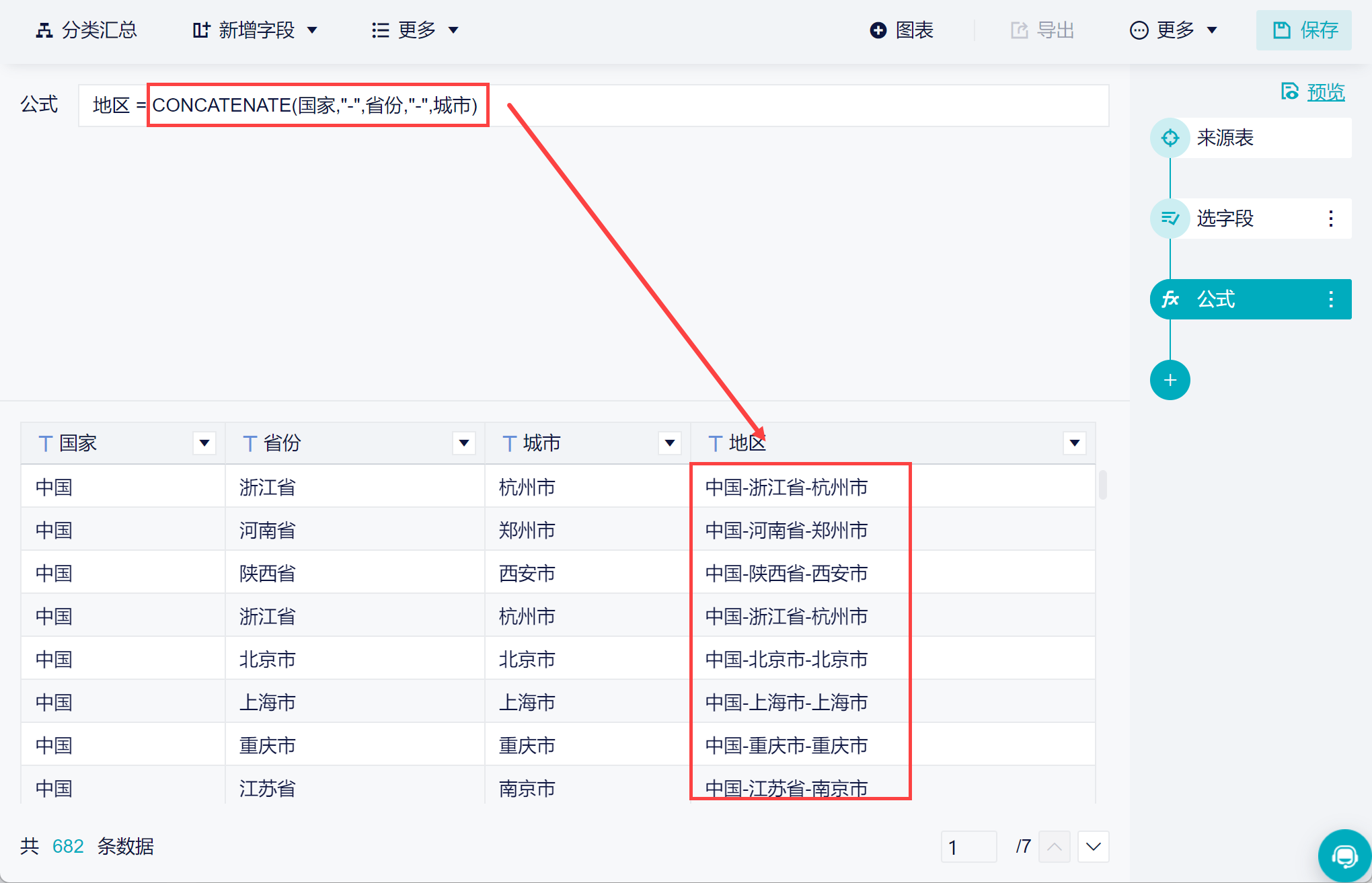This screenshot has height=883, width=1372.
Task: Open the 预览 preview link
Action: [x=1325, y=92]
